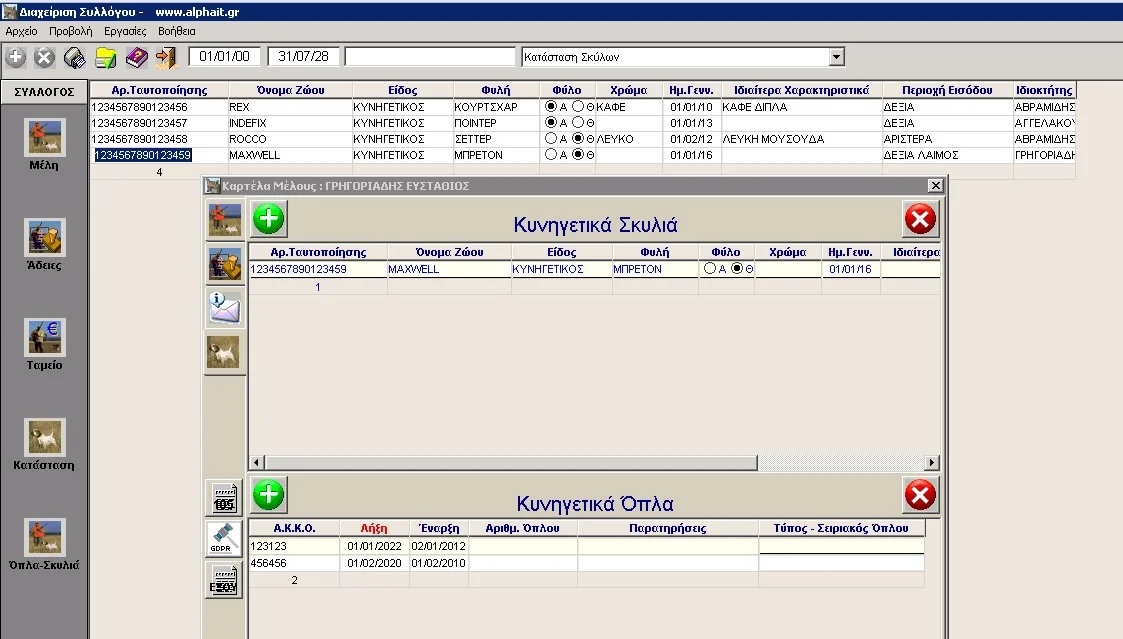The width and height of the screenshot is (1123, 639).
Task: Select the ΣΕΤΤΕΡ breed cell
Action: [496, 139]
